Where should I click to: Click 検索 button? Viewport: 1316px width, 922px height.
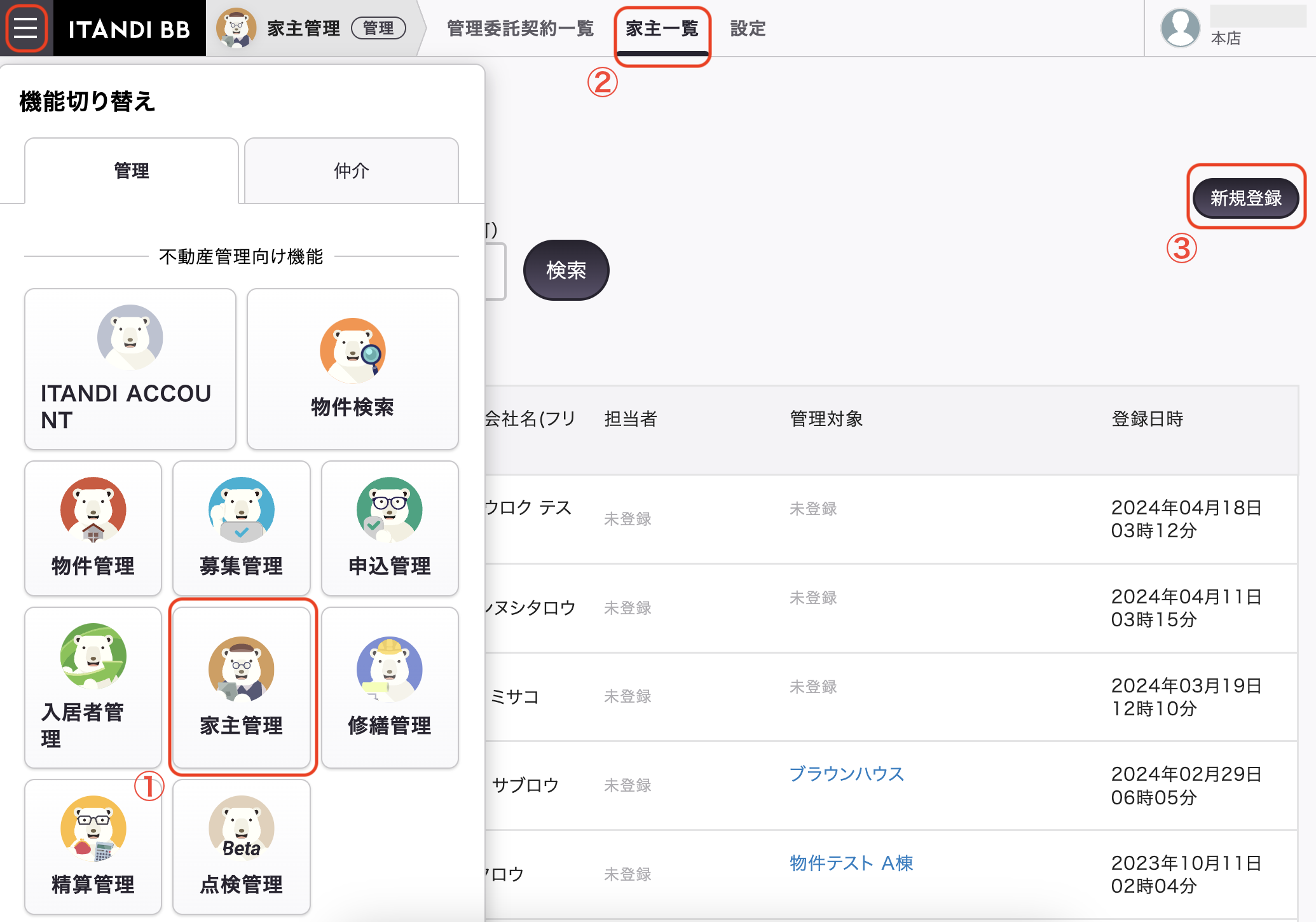(x=566, y=270)
